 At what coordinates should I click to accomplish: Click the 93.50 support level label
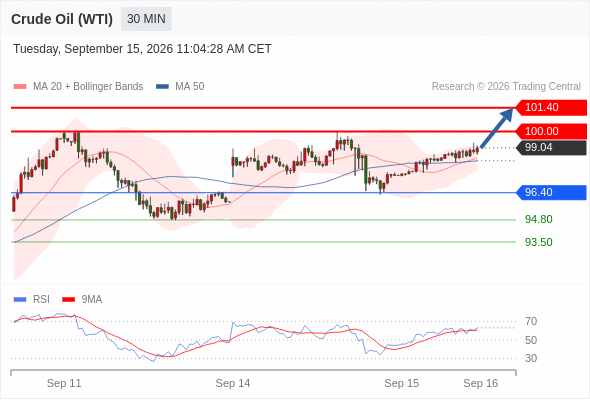[x=538, y=242]
